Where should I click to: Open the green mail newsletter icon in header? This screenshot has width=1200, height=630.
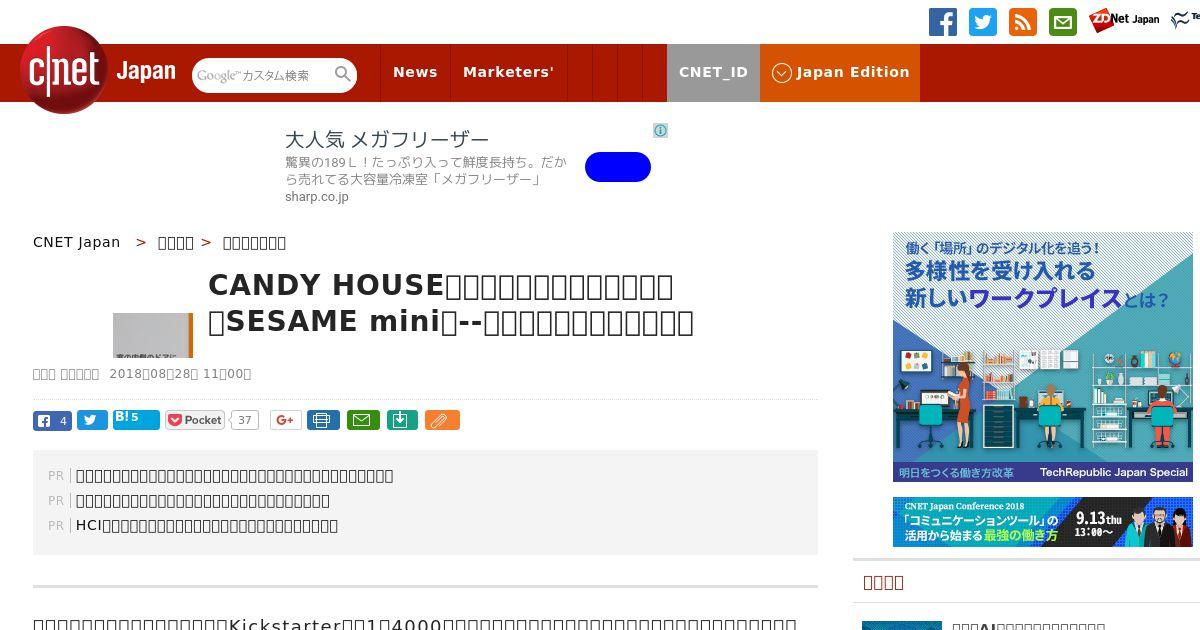(x=1063, y=22)
